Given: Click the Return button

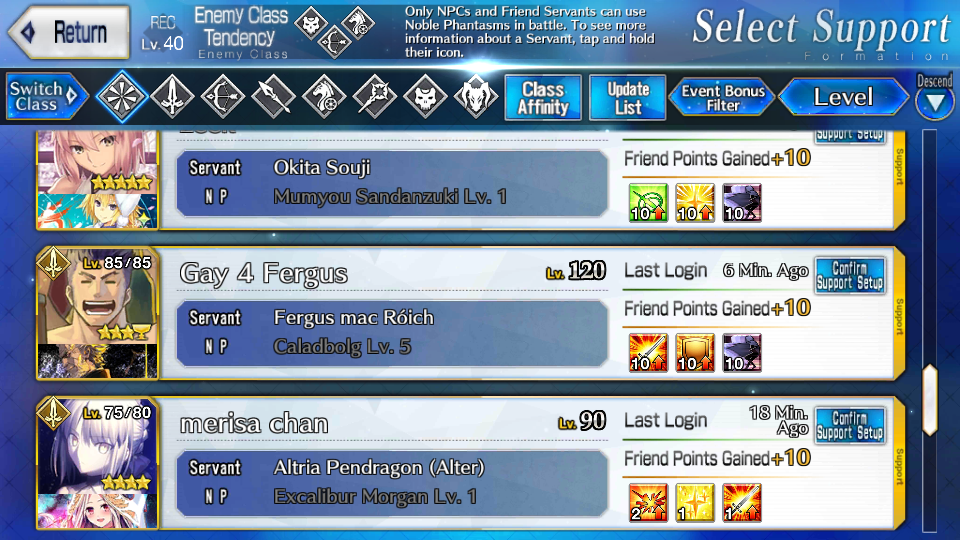Looking at the screenshot, I should pos(69,32).
